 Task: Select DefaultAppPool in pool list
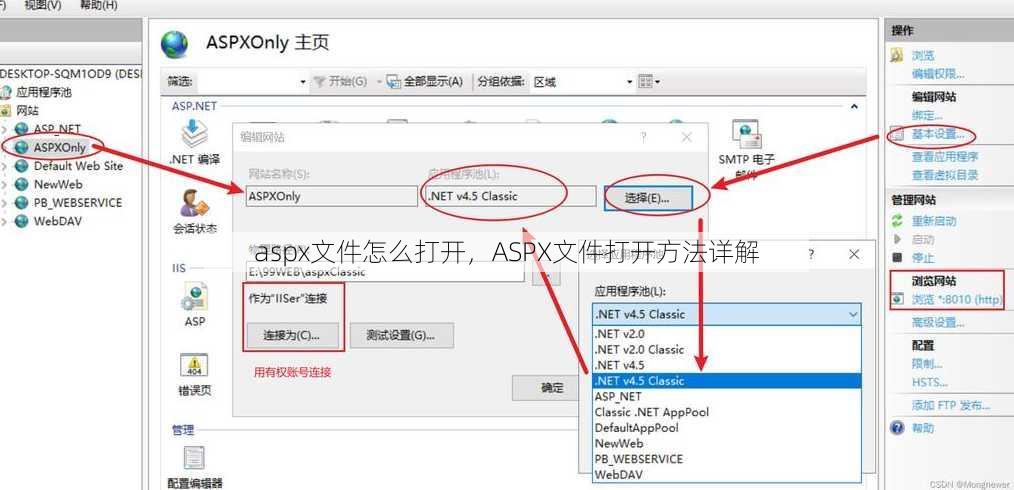pos(727,427)
